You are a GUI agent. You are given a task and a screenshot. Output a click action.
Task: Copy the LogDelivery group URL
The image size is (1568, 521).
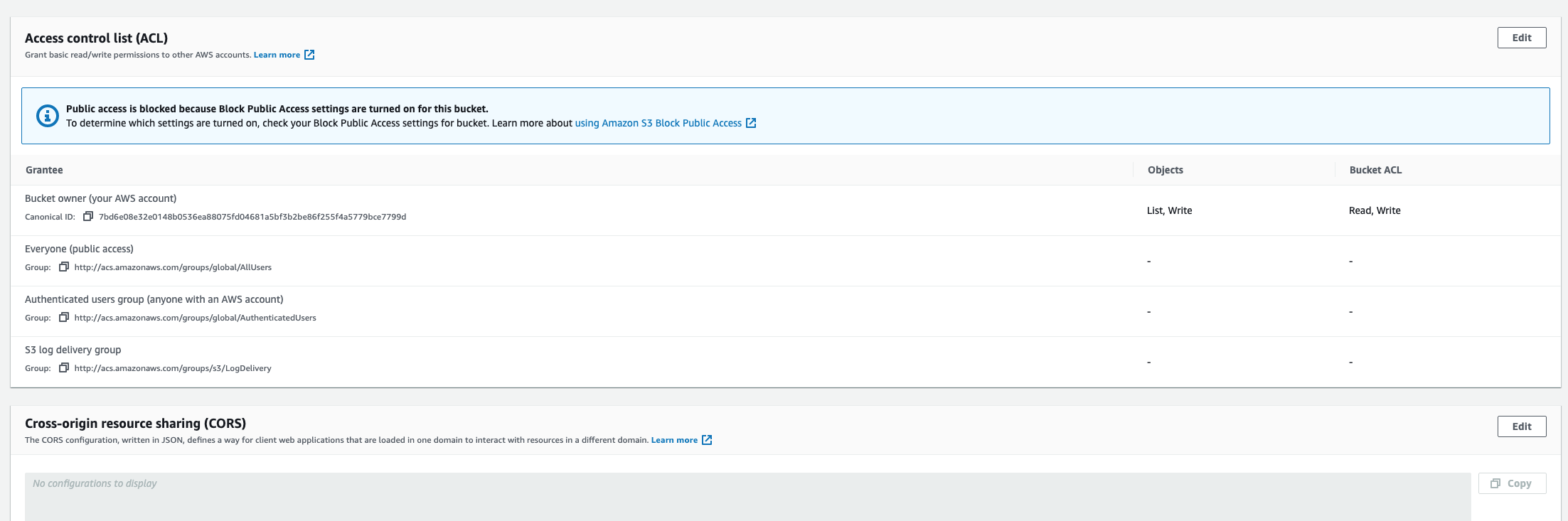(64, 367)
